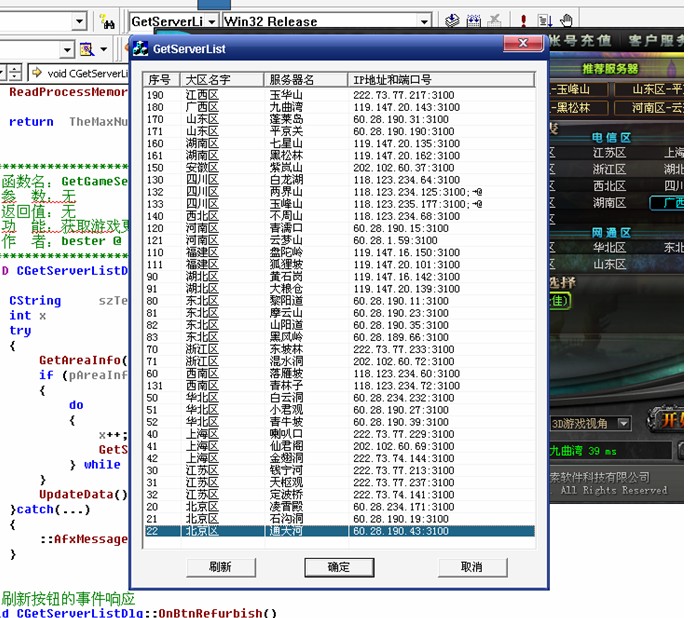Screen dimensions: 688x618
Task: Click the 九曲湾 39 ms status in launcher
Action: pyautogui.click(x=583, y=451)
